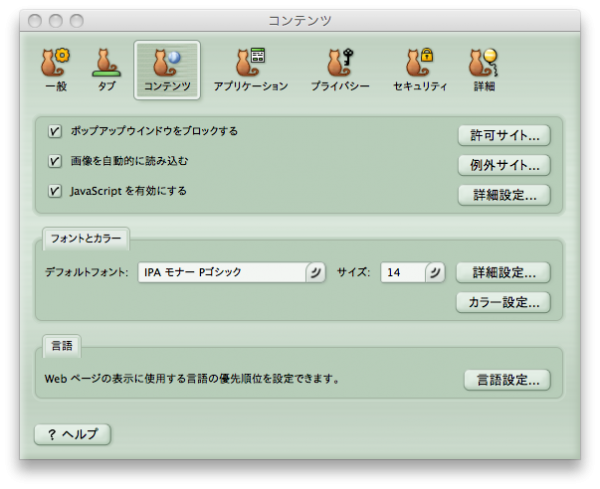Open JavaScript 詳細設定... button
Viewport: 600px width, 489px height.
(x=504, y=195)
